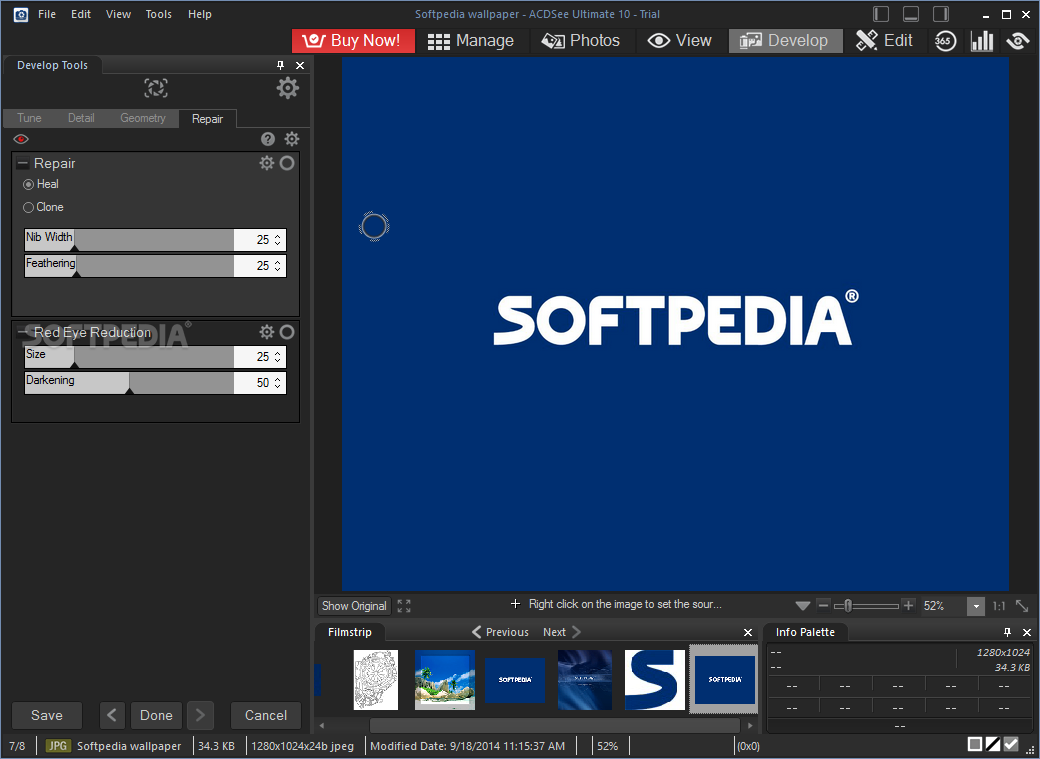This screenshot has width=1040, height=759.
Task: Click the downward triangle beside zoom slider
Action: [x=803, y=606]
